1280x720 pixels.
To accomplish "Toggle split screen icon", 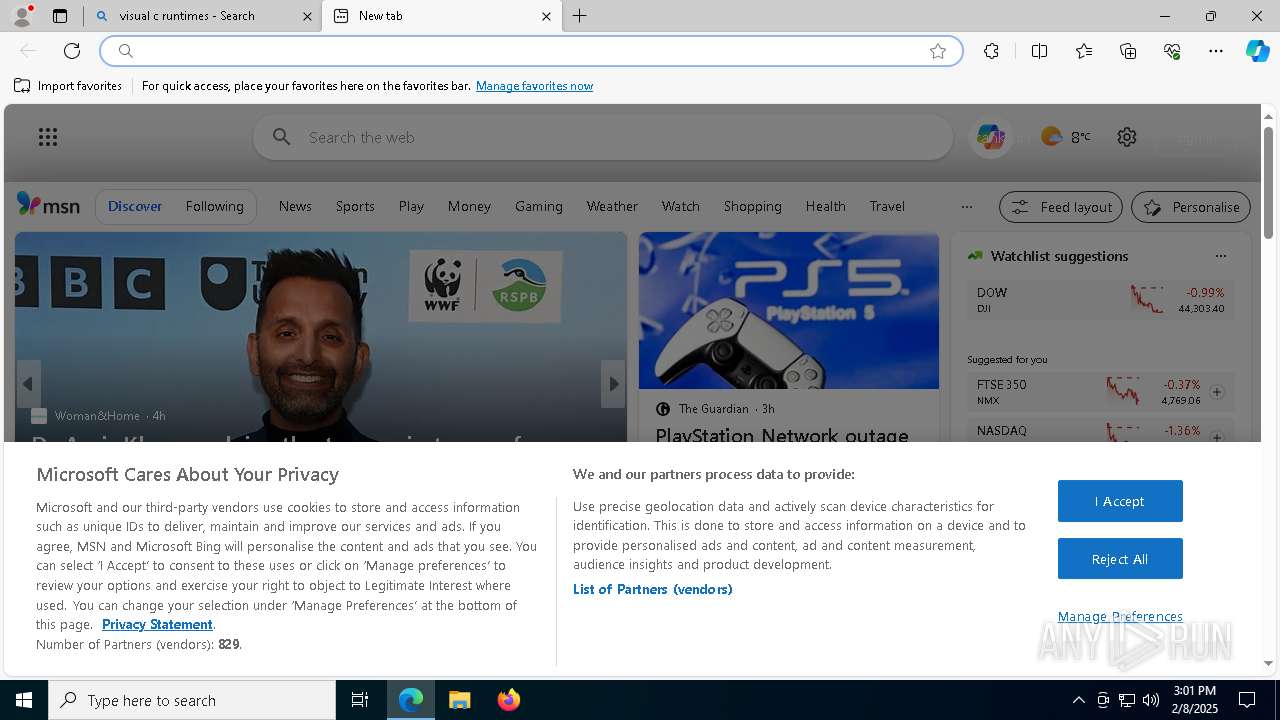I will 1039,51.
